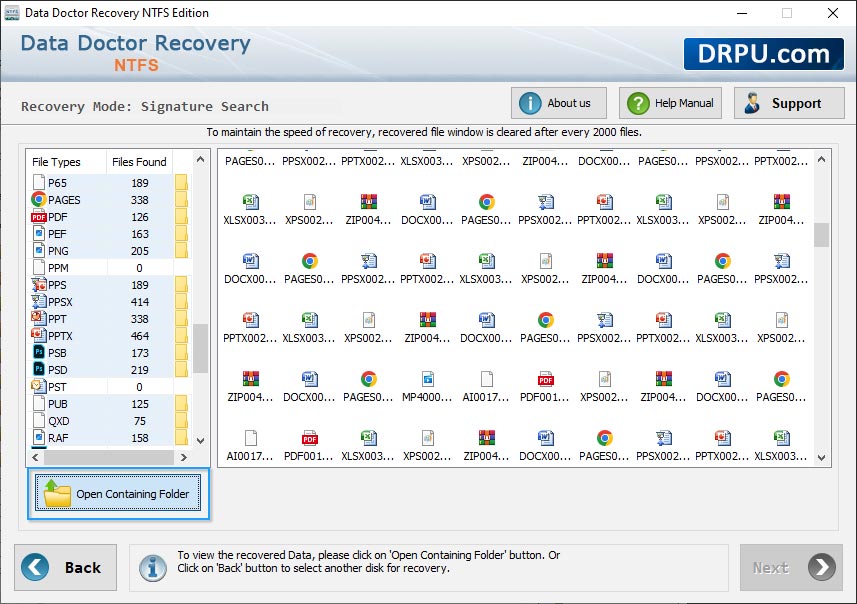Click recovered files pane scroll-down arrow
This screenshot has width=857, height=604.
tap(821, 458)
